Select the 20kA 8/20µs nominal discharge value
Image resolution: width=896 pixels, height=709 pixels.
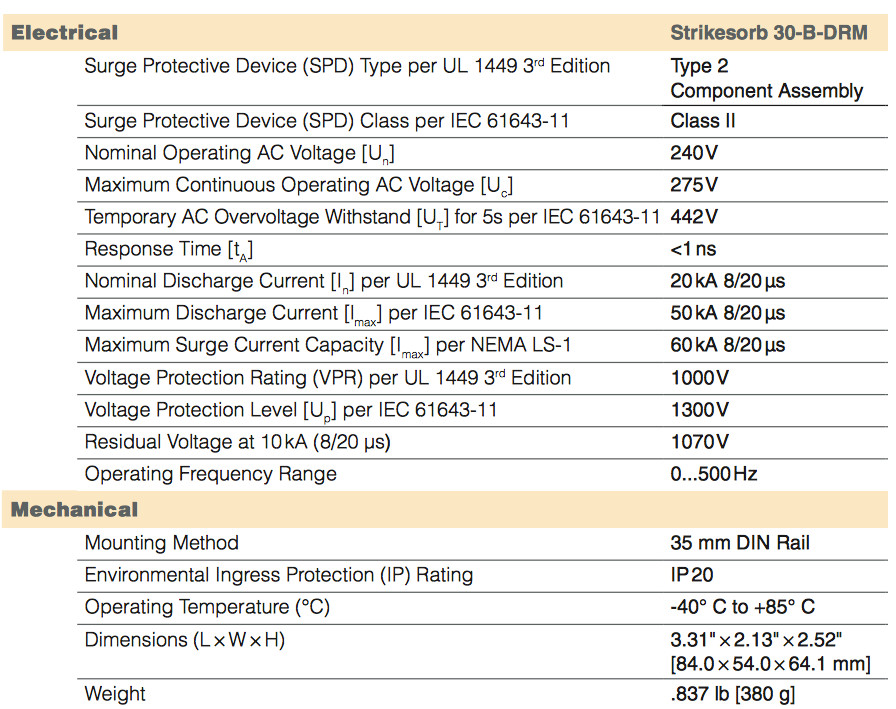tap(727, 282)
